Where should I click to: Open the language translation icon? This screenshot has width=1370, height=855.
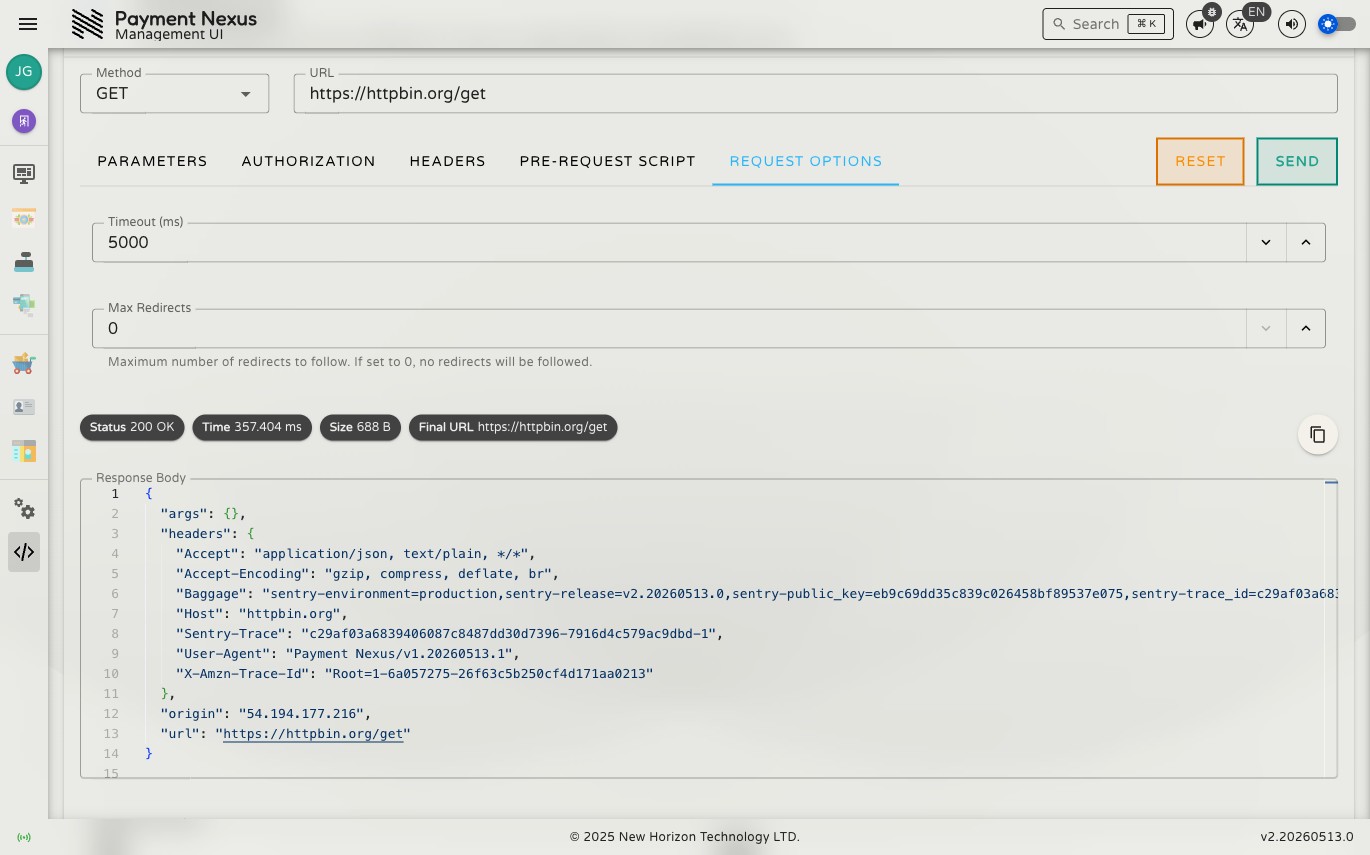tap(1239, 24)
